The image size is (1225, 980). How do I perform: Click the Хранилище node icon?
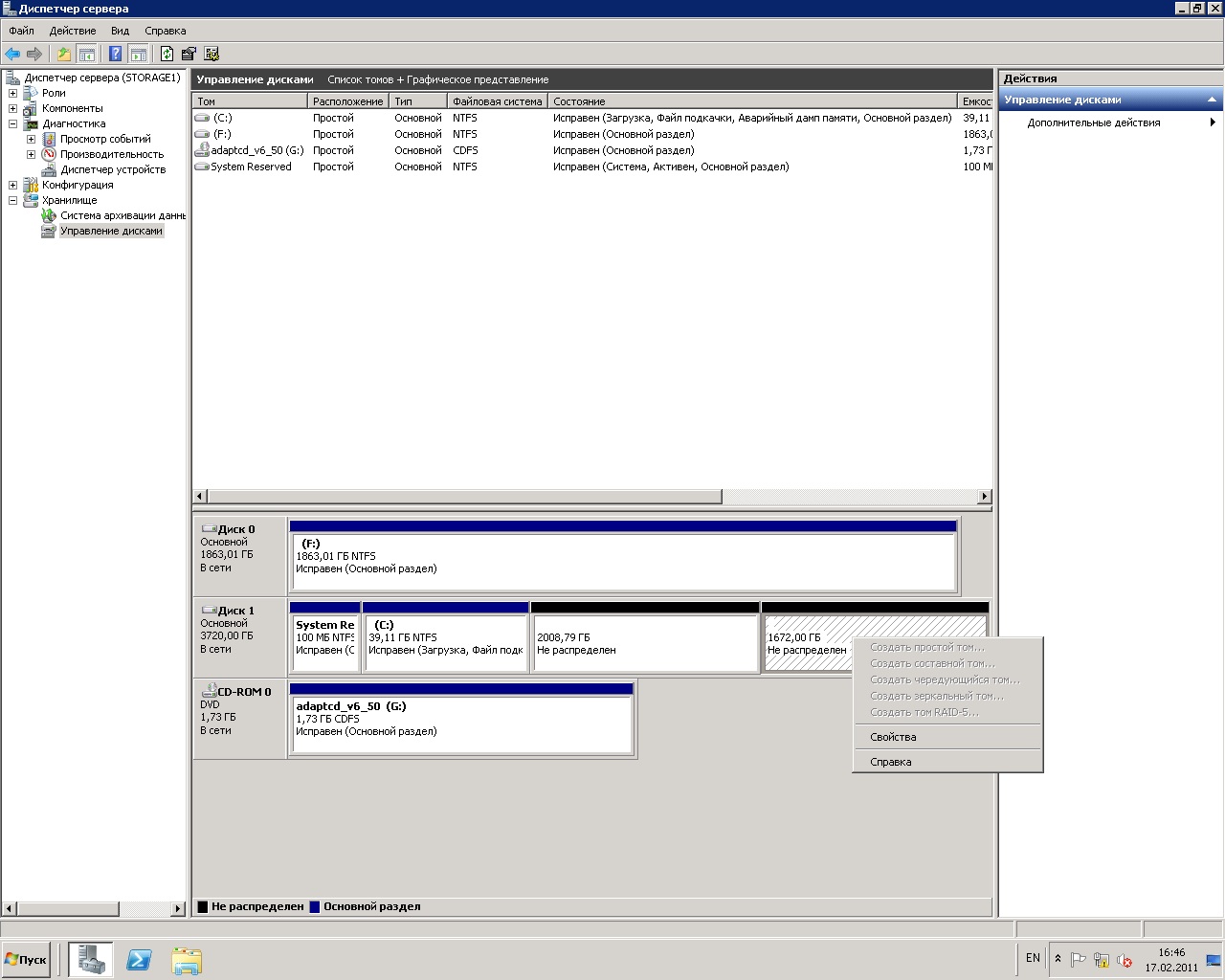31,200
